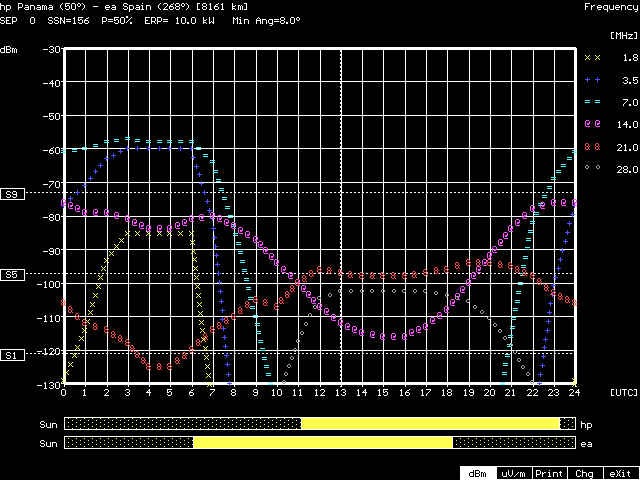Switch to uV/m field strength units
The image size is (640, 480).
(x=514, y=474)
